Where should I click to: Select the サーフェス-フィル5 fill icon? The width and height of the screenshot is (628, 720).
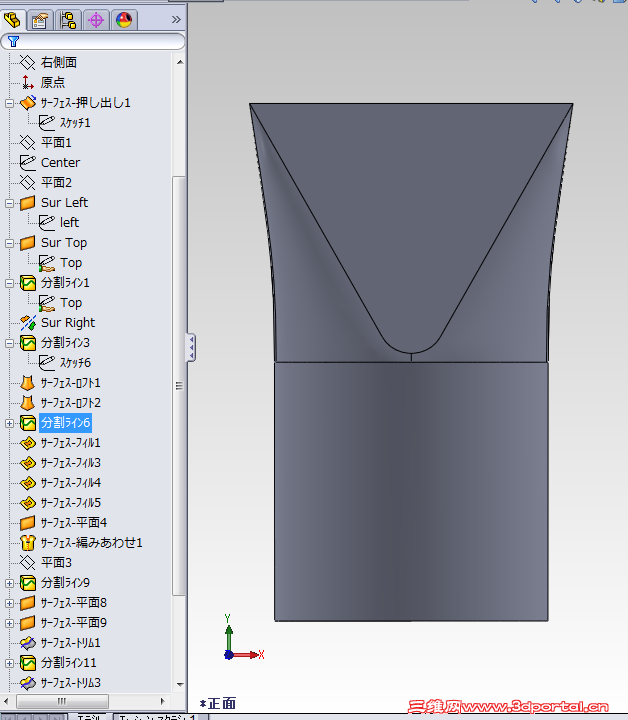point(28,503)
